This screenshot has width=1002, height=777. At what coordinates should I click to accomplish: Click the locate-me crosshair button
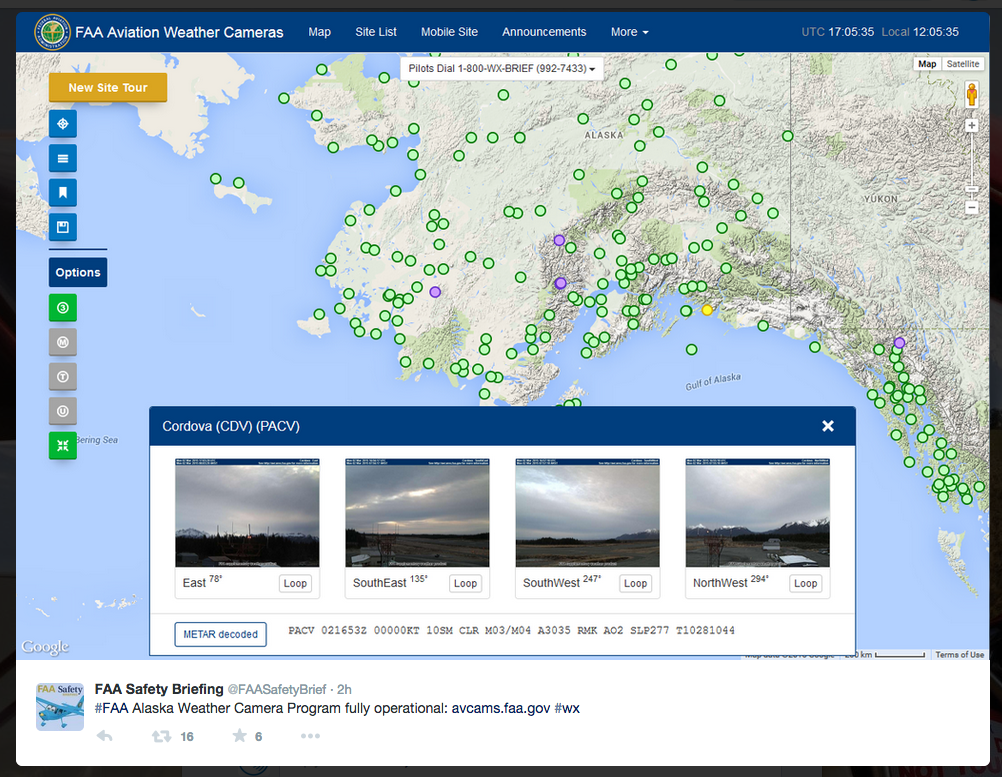tap(63, 124)
